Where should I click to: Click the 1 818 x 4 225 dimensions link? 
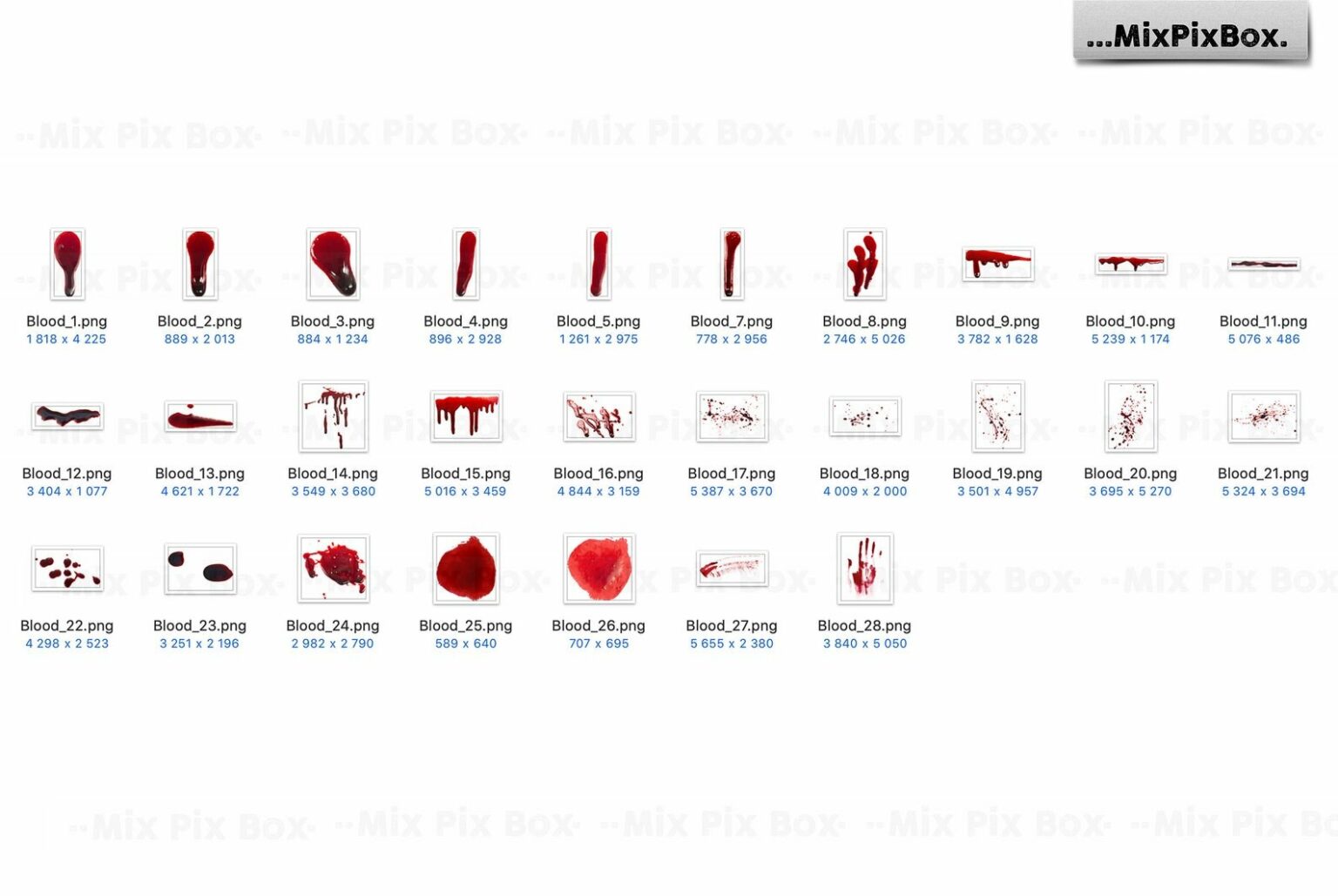tap(69, 340)
